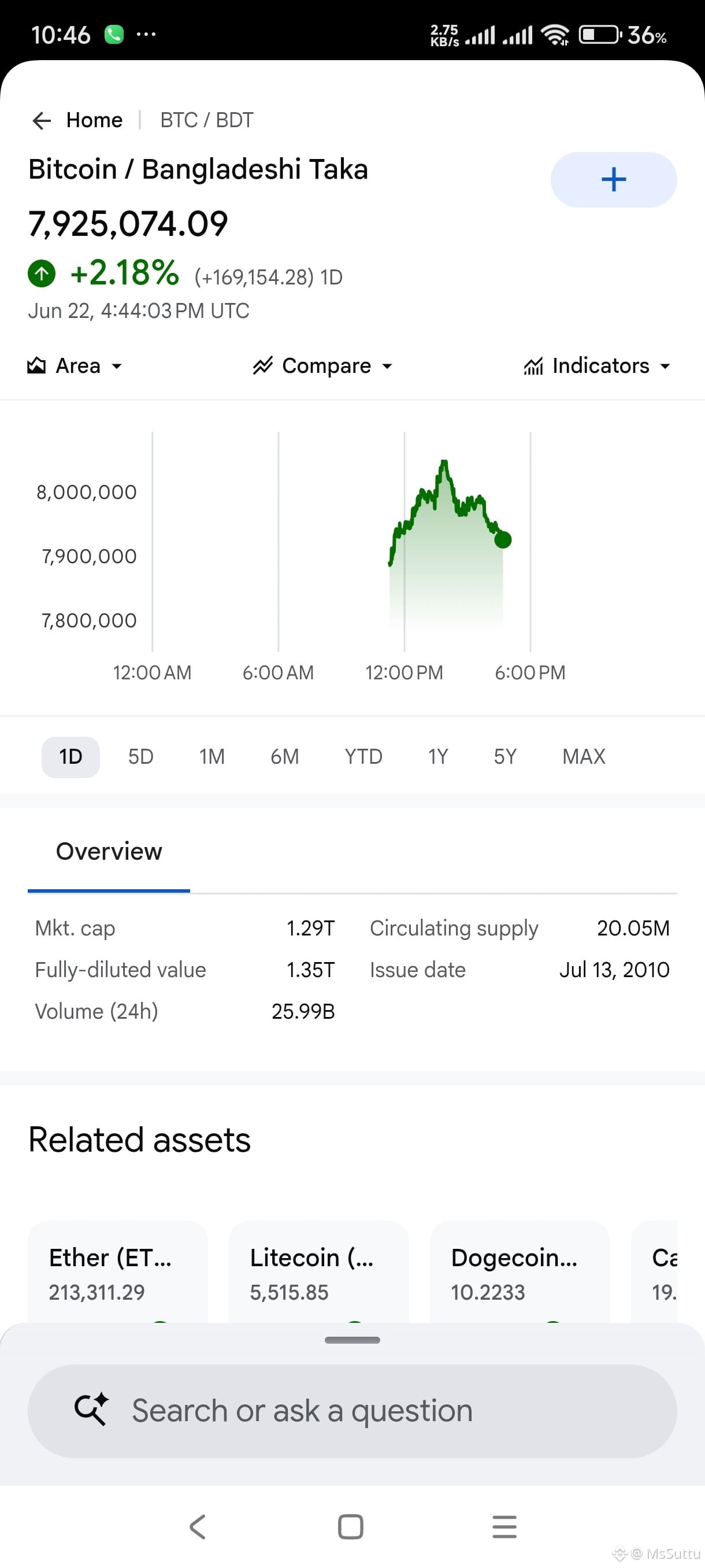This screenshot has height=1568, width=705.
Task: Tap the back arrow next to Home
Action: pos(42,120)
